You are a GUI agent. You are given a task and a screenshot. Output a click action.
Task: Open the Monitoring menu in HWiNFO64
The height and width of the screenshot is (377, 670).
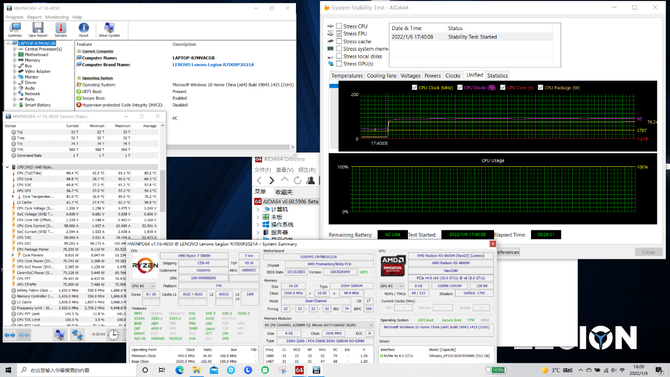pyautogui.click(x=57, y=17)
